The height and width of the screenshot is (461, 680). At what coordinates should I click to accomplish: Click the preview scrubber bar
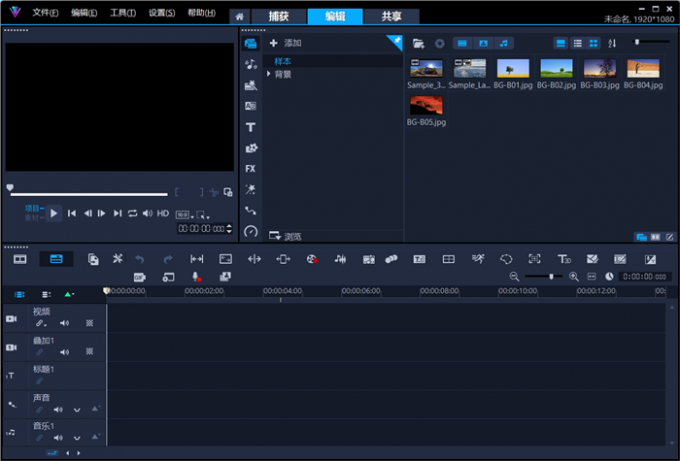coord(89,194)
